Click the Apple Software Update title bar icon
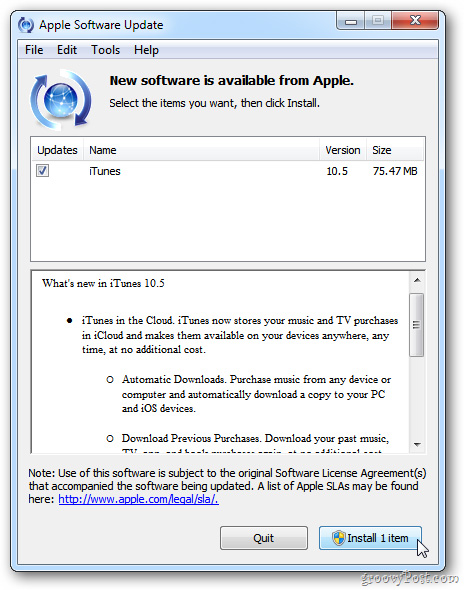The image size is (464, 590). (26, 25)
